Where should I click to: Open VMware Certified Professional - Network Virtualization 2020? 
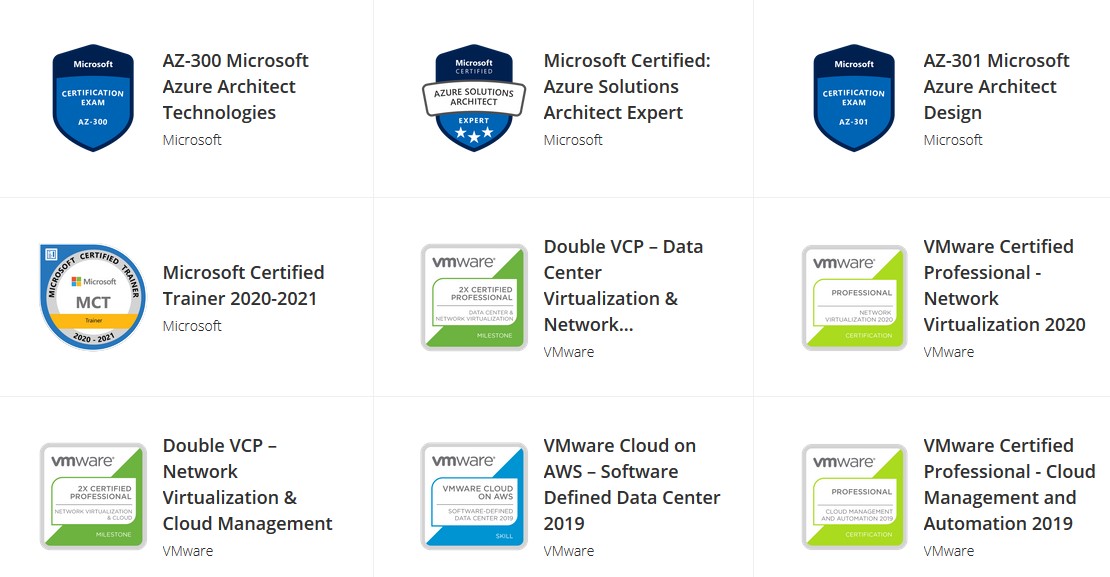[1004, 285]
